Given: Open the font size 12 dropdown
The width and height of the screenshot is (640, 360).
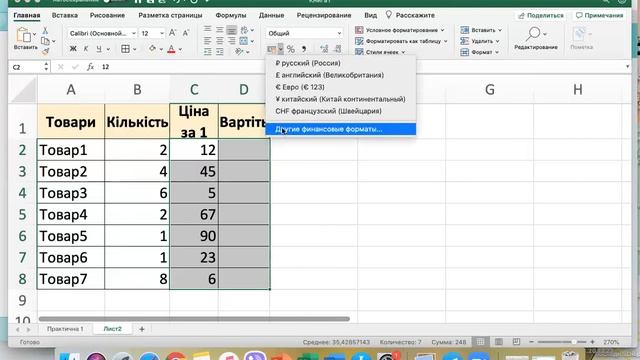Looking at the screenshot, I should tap(162, 33).
